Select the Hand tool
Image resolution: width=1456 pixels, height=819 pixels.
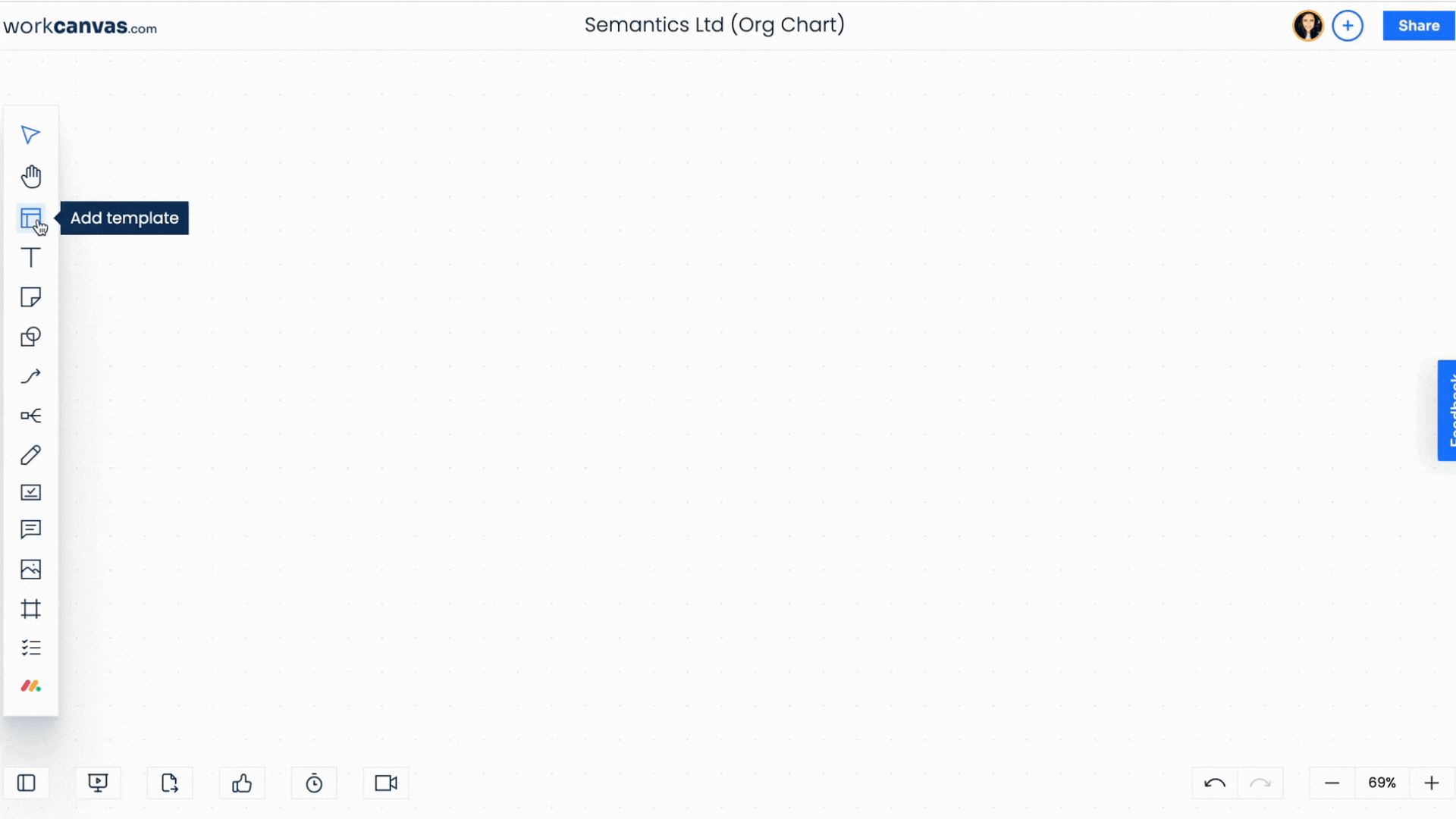click(30, 176)
